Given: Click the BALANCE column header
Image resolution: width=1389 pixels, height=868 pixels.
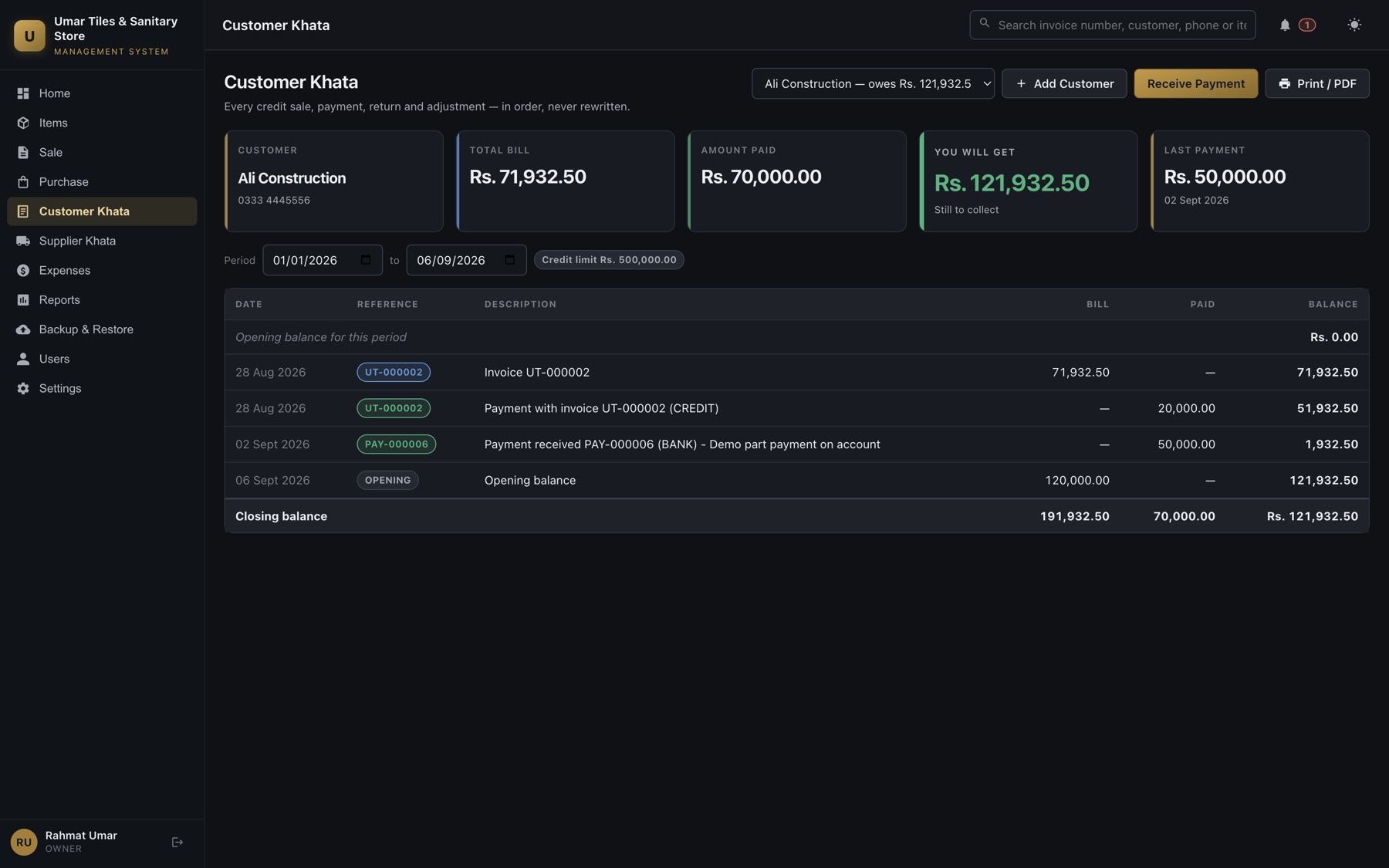Looking at the screenshot, I should 1333,304.
